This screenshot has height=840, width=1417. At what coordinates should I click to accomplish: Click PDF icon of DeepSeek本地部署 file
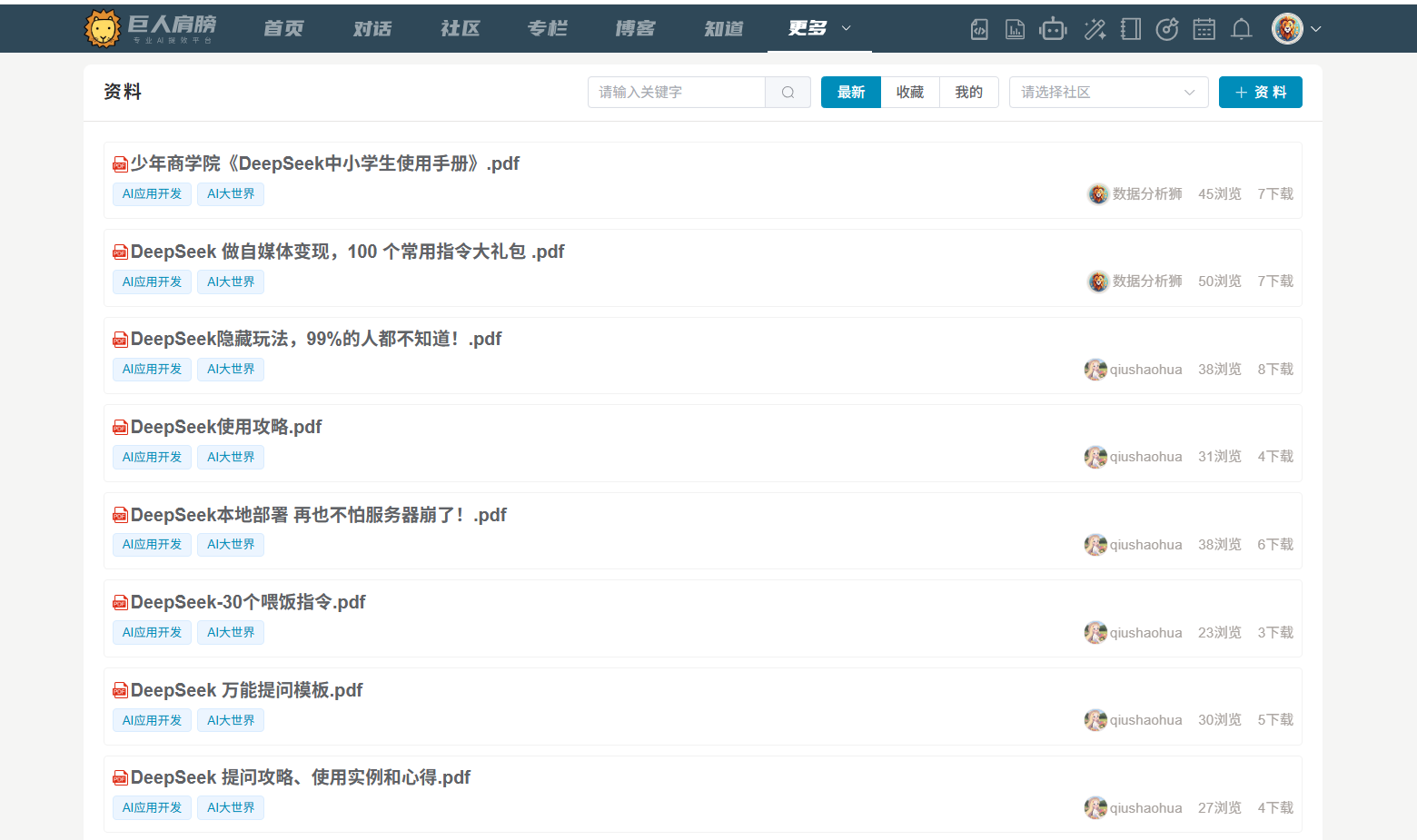point(120,516)
